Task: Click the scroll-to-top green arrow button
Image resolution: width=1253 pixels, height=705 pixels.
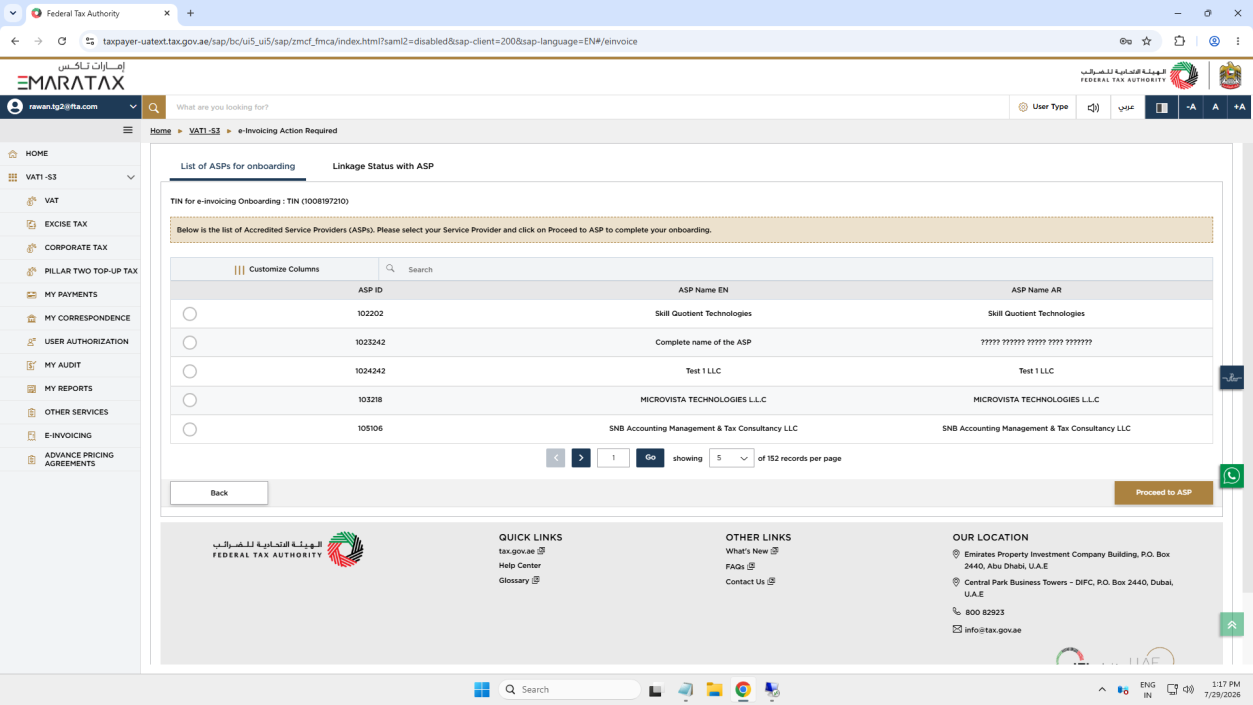Action: (x=1232, y=624)
